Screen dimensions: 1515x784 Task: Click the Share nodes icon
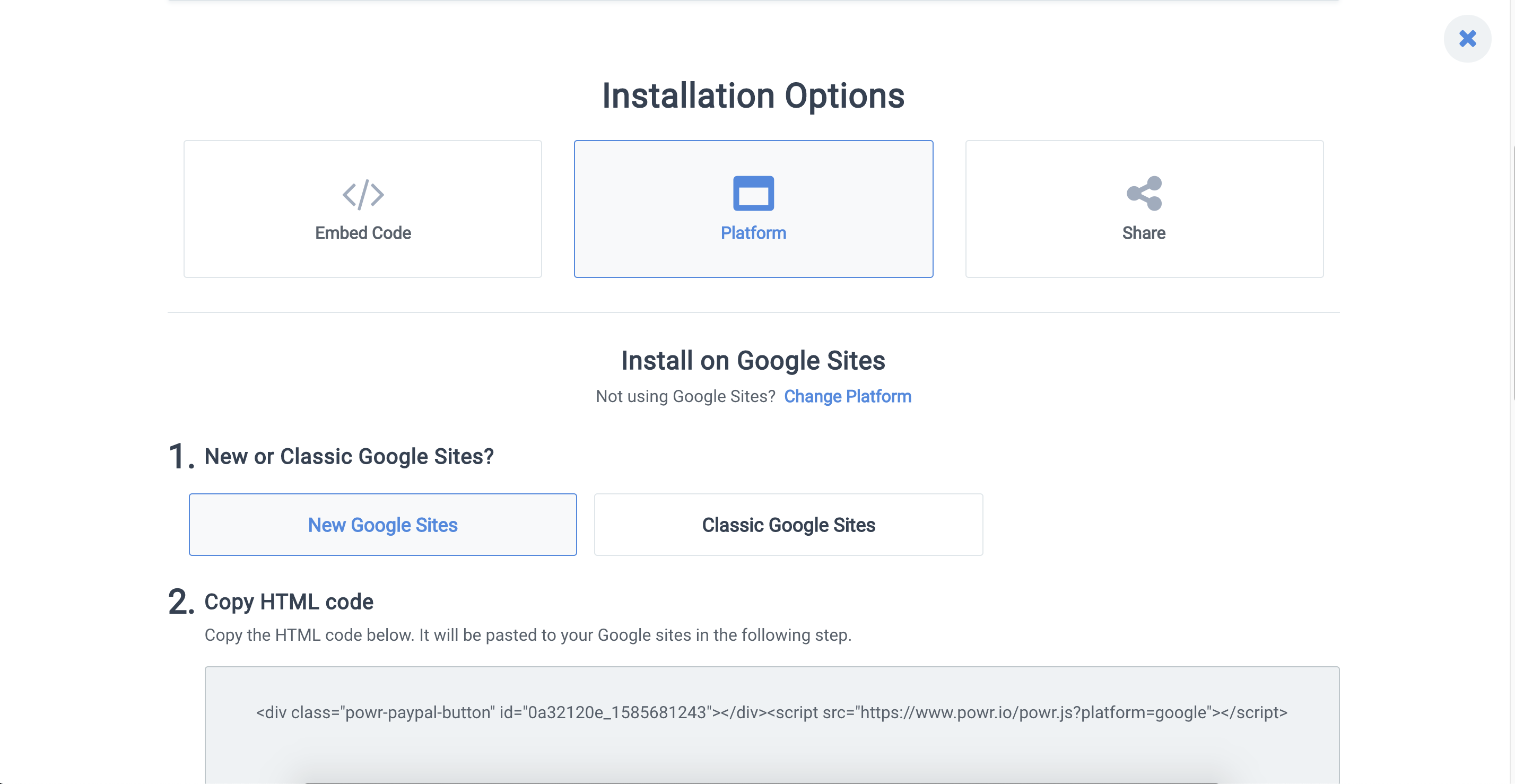pos(1144,193)
